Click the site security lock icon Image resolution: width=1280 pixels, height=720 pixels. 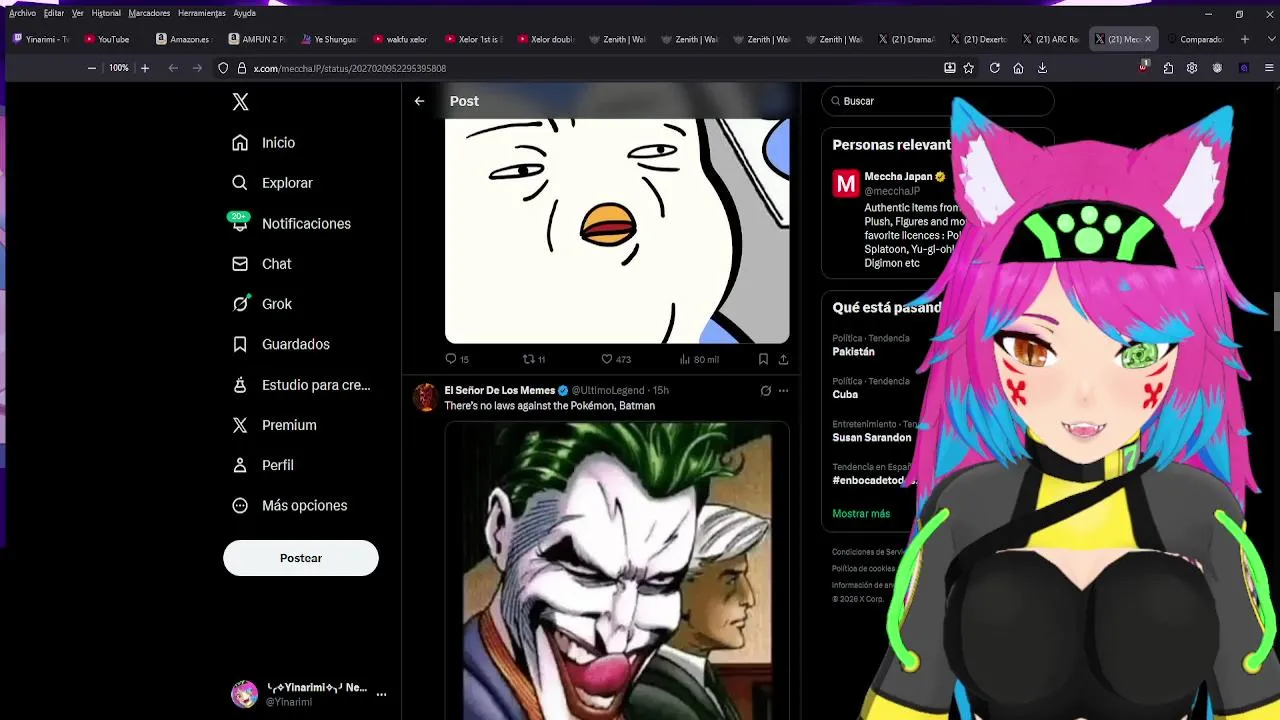(240, 68)
